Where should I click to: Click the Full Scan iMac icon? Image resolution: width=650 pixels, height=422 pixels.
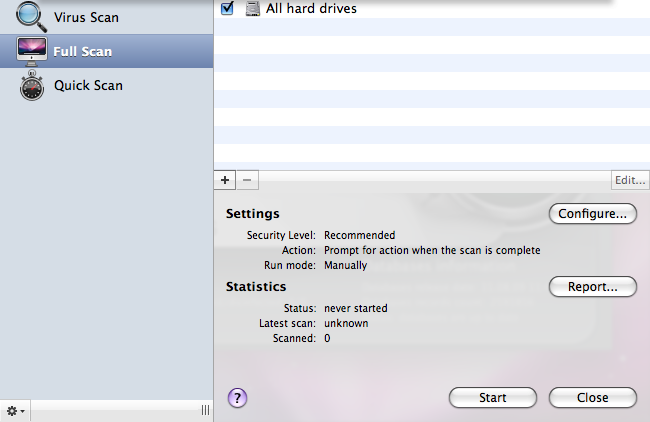click(x=32, y=51)
